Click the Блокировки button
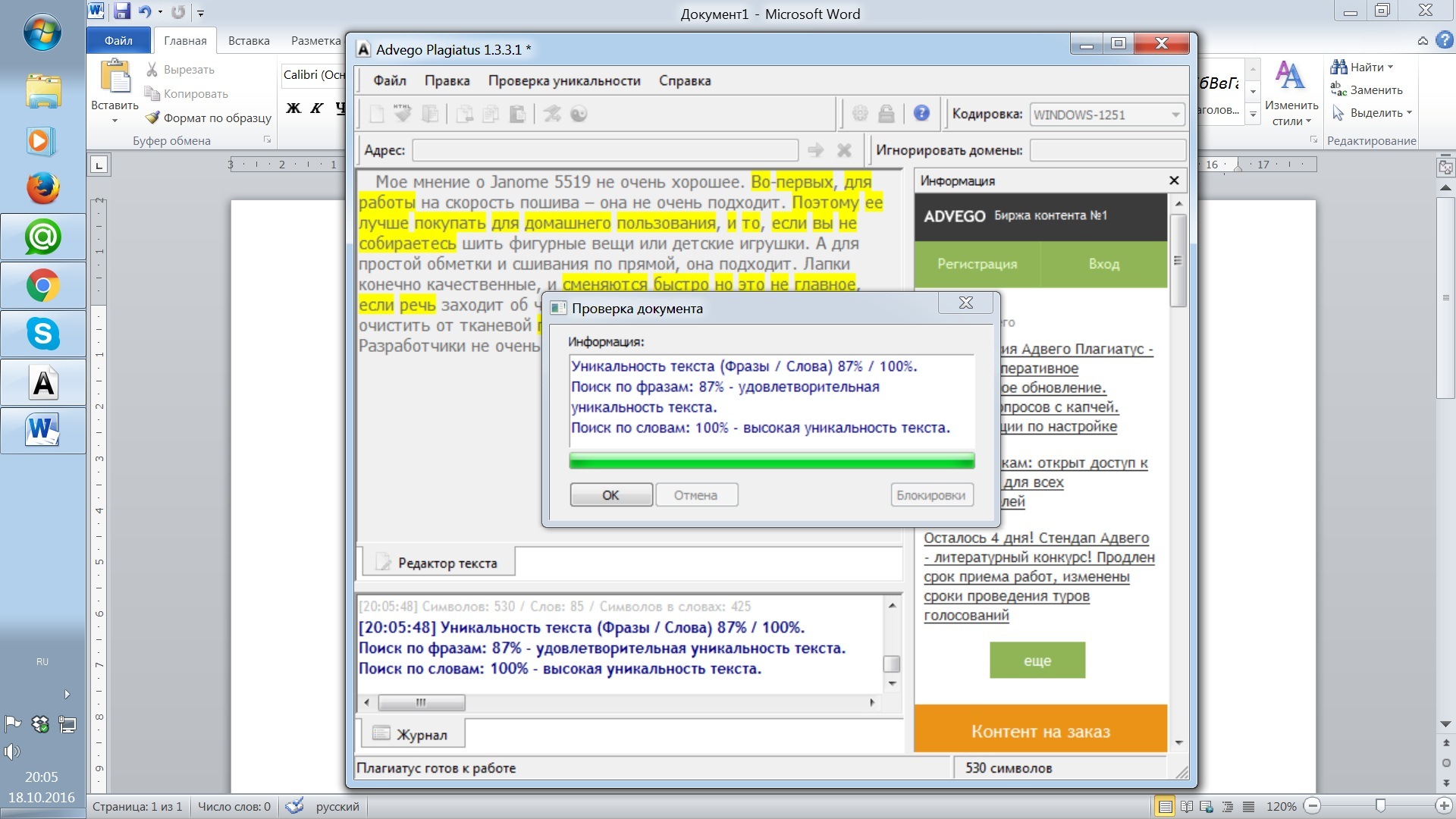Viewport: 1456px width, 819px height. pyautogui.click(x=931, y=495)
